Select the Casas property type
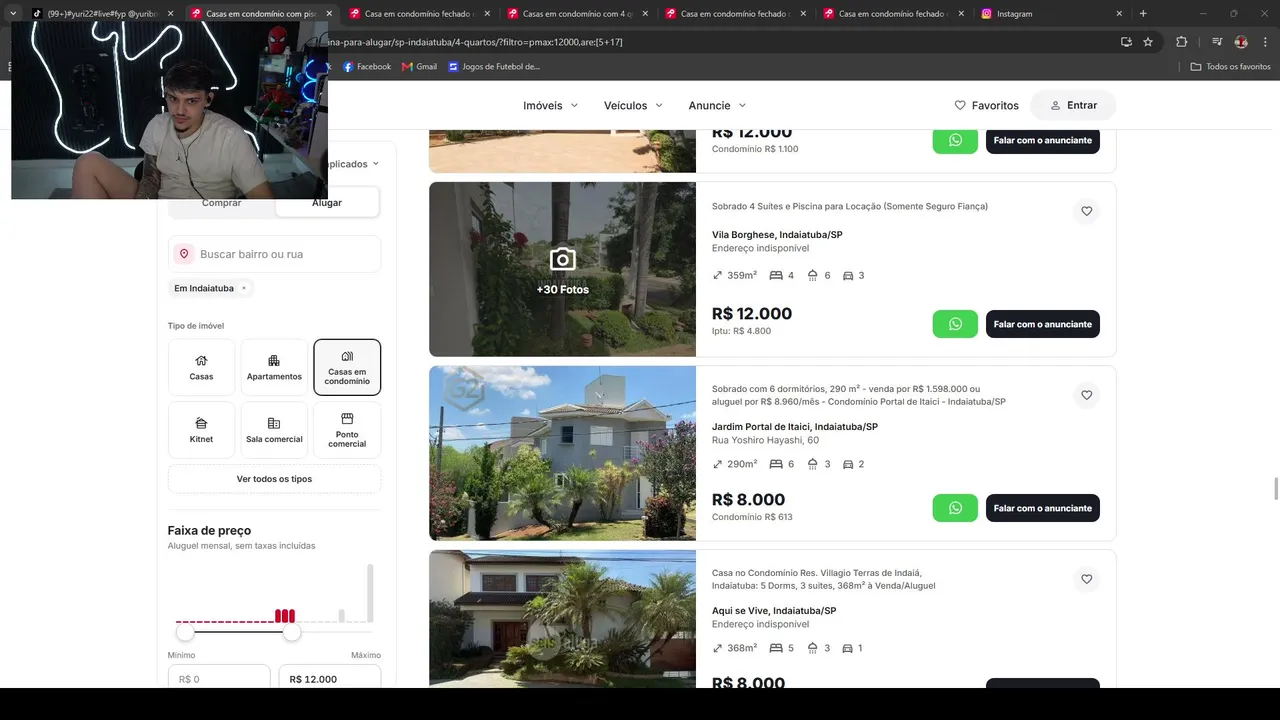 pos(201,367)
